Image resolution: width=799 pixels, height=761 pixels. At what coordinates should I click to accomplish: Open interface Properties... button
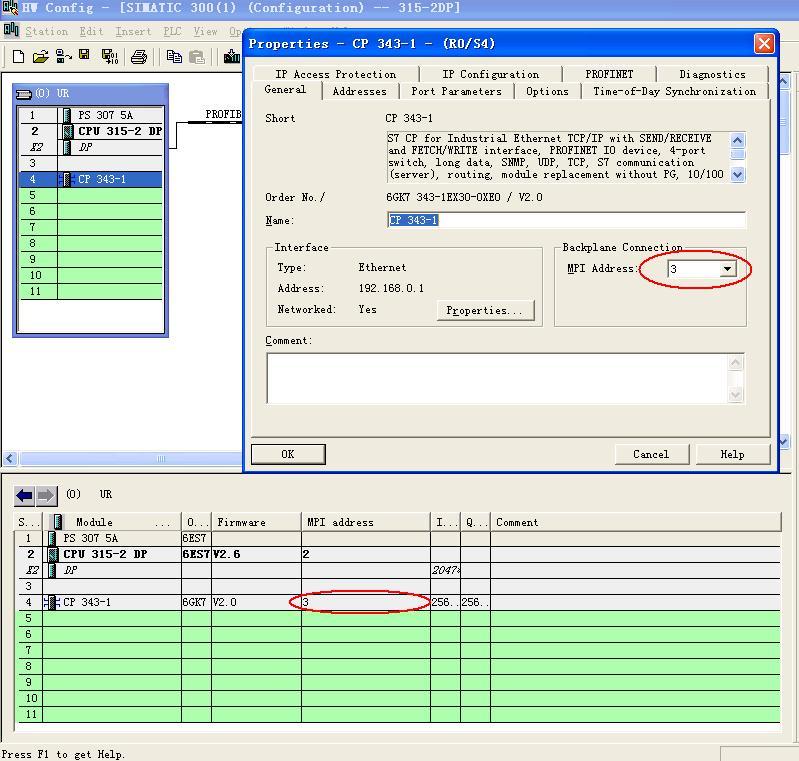coord(485,310)
